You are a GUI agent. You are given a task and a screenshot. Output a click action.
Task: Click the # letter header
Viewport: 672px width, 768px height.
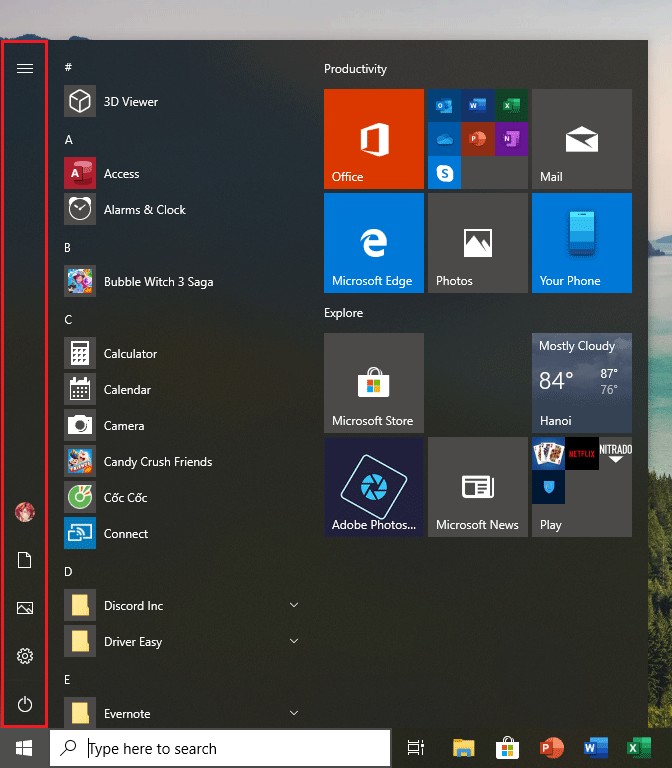pos(68,67)
